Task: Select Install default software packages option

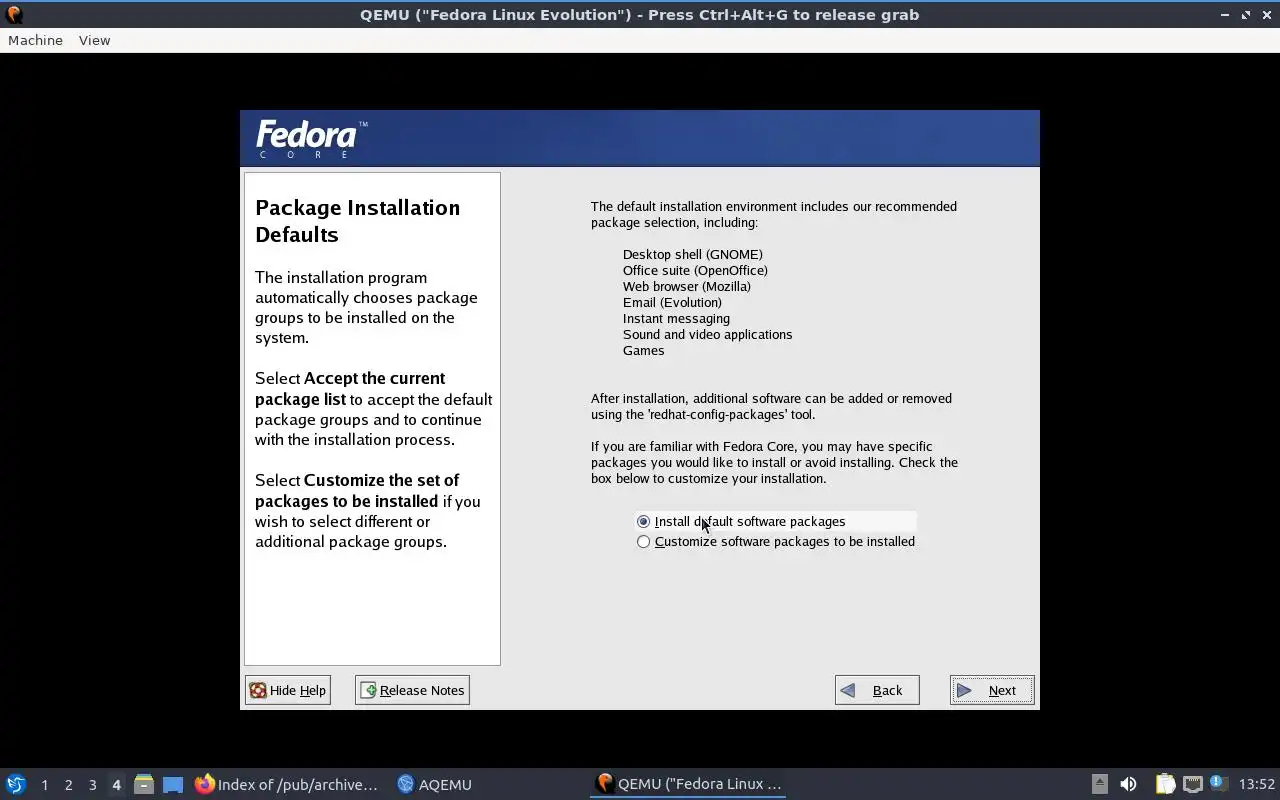Action: (775, 521)
